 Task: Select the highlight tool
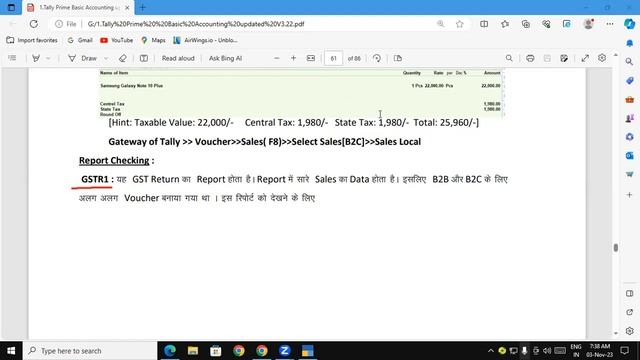coord(36,58)
